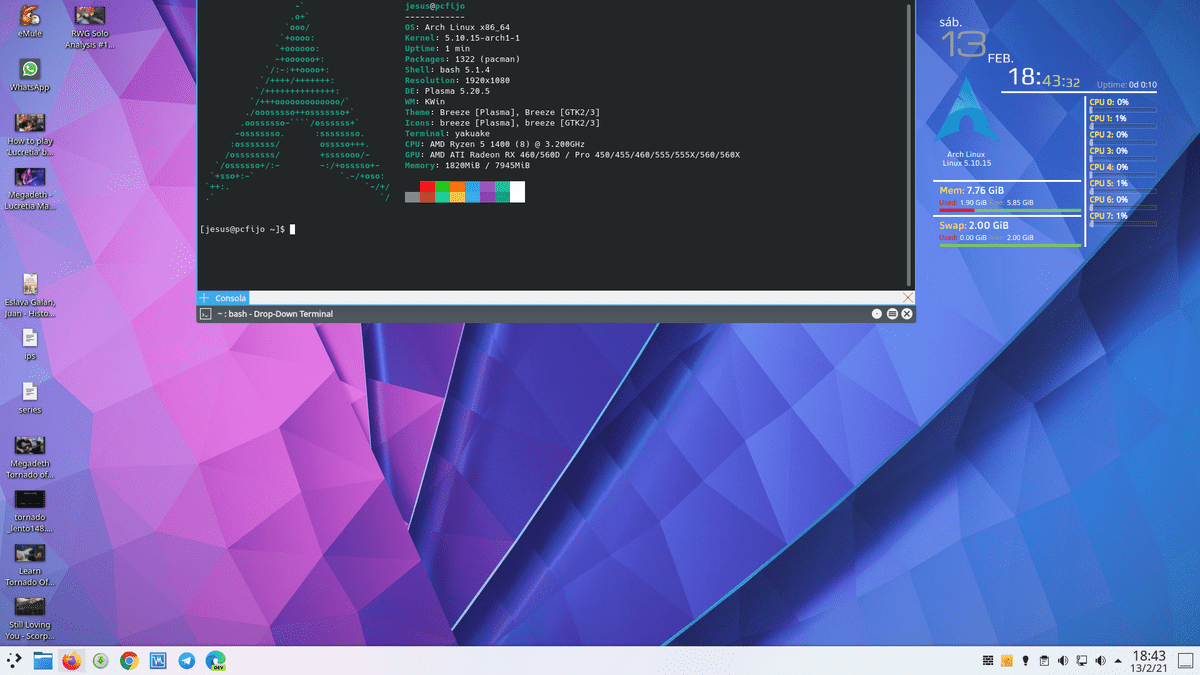Image resolution: width=1200 pixels, height=675 pixels.
Task: Open the KDE application launcher
Action: click(x=14, y=660)
